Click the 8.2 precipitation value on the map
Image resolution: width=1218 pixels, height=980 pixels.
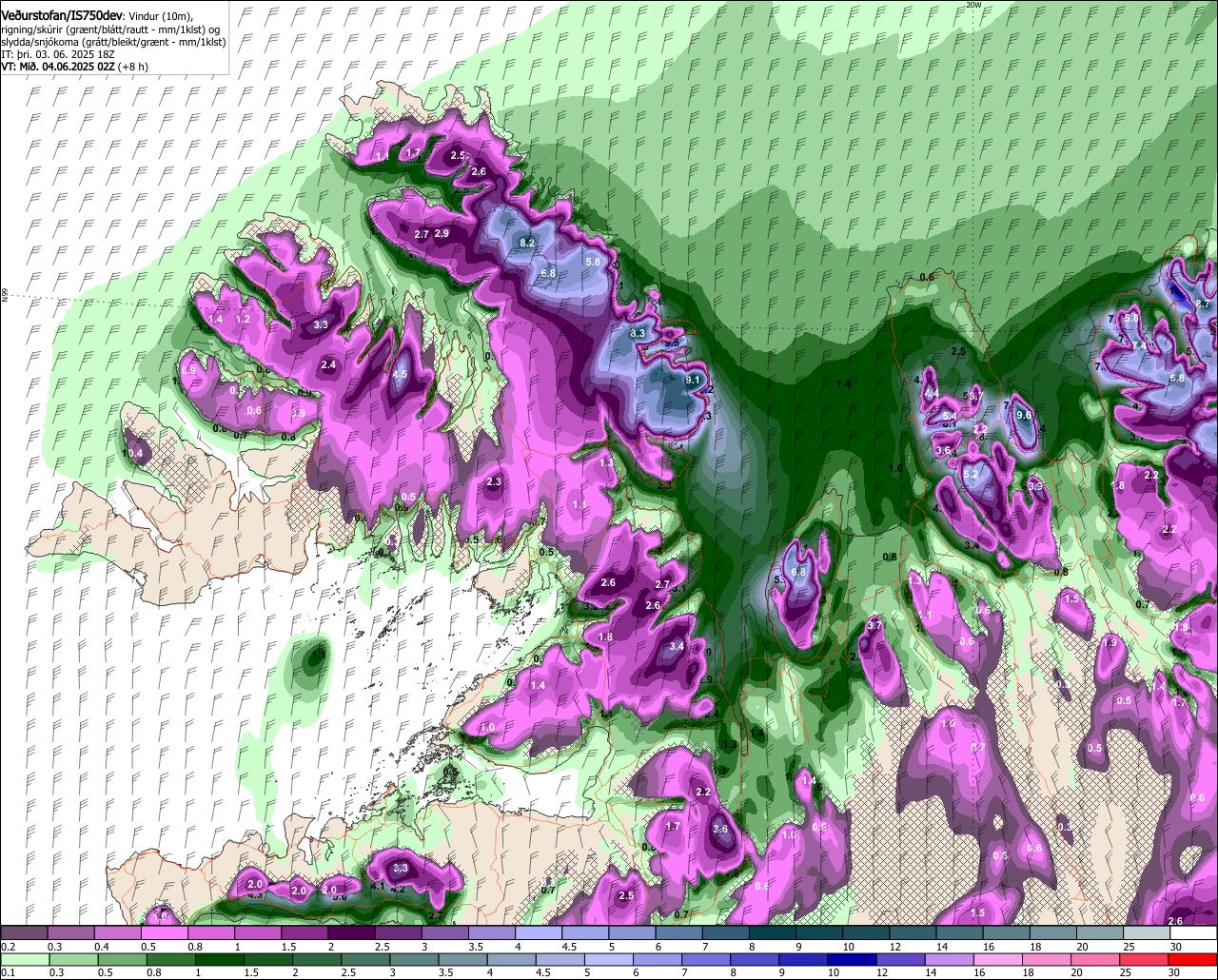click(527, 243)
